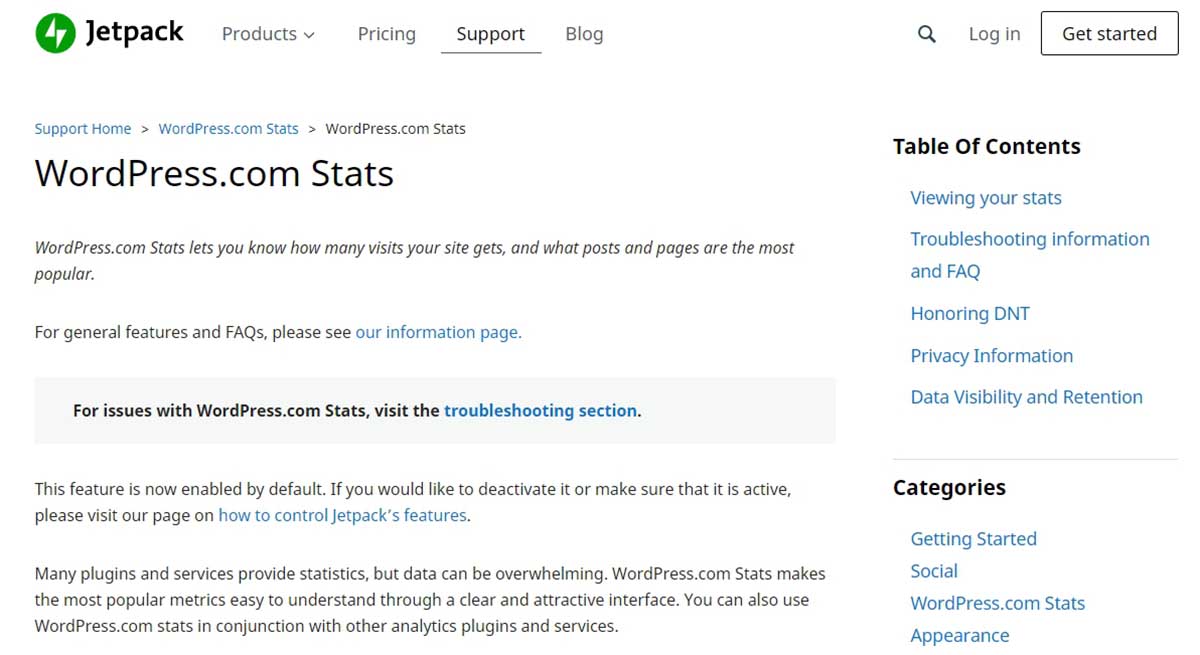The height and width of the screenshot is (655, 1200).
Task: Navigate to Honoring DNT section
Action: pyautogui.click(x=969, y=314)
